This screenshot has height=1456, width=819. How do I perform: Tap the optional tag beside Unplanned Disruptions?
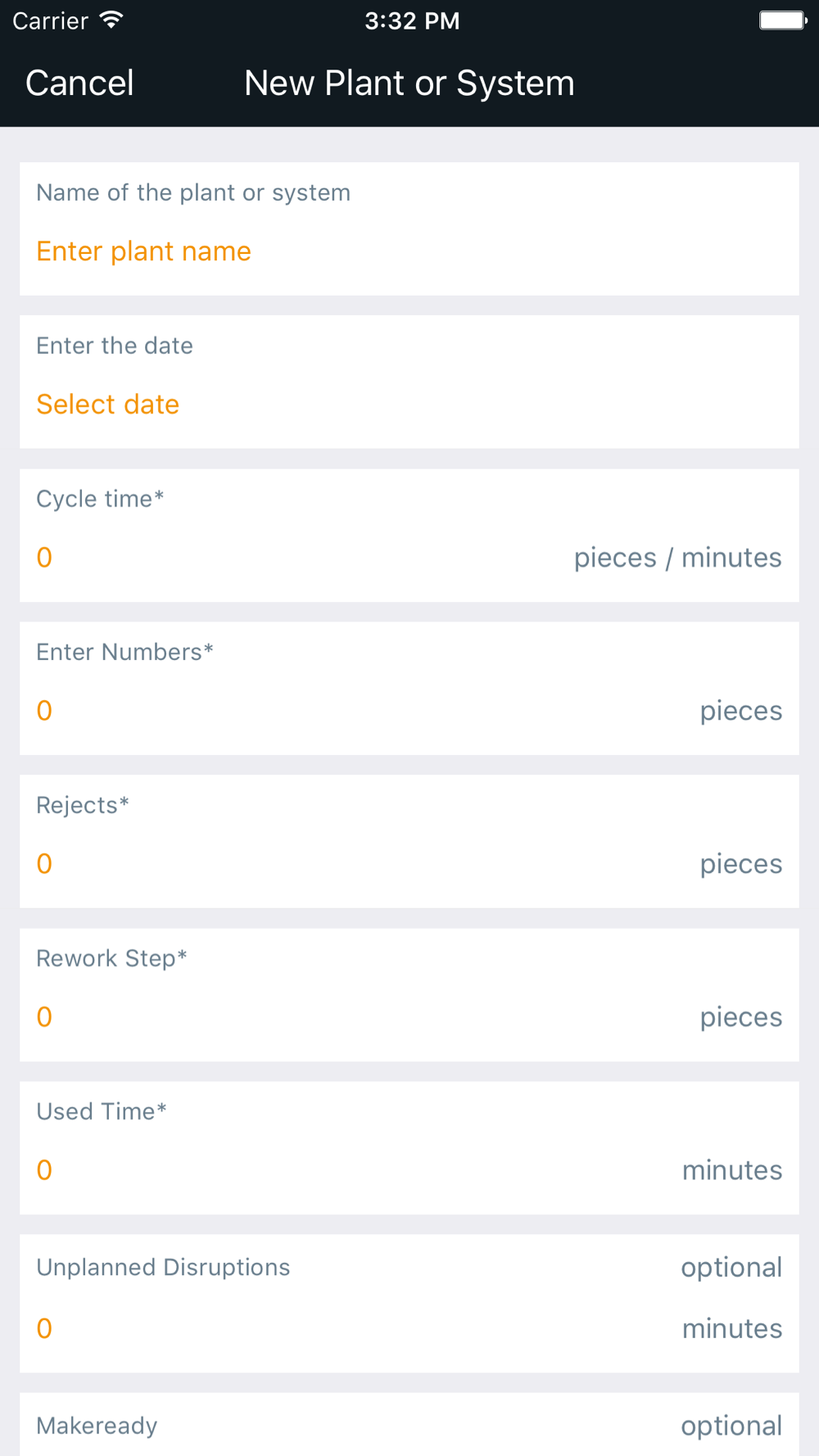pos(731,1268)
